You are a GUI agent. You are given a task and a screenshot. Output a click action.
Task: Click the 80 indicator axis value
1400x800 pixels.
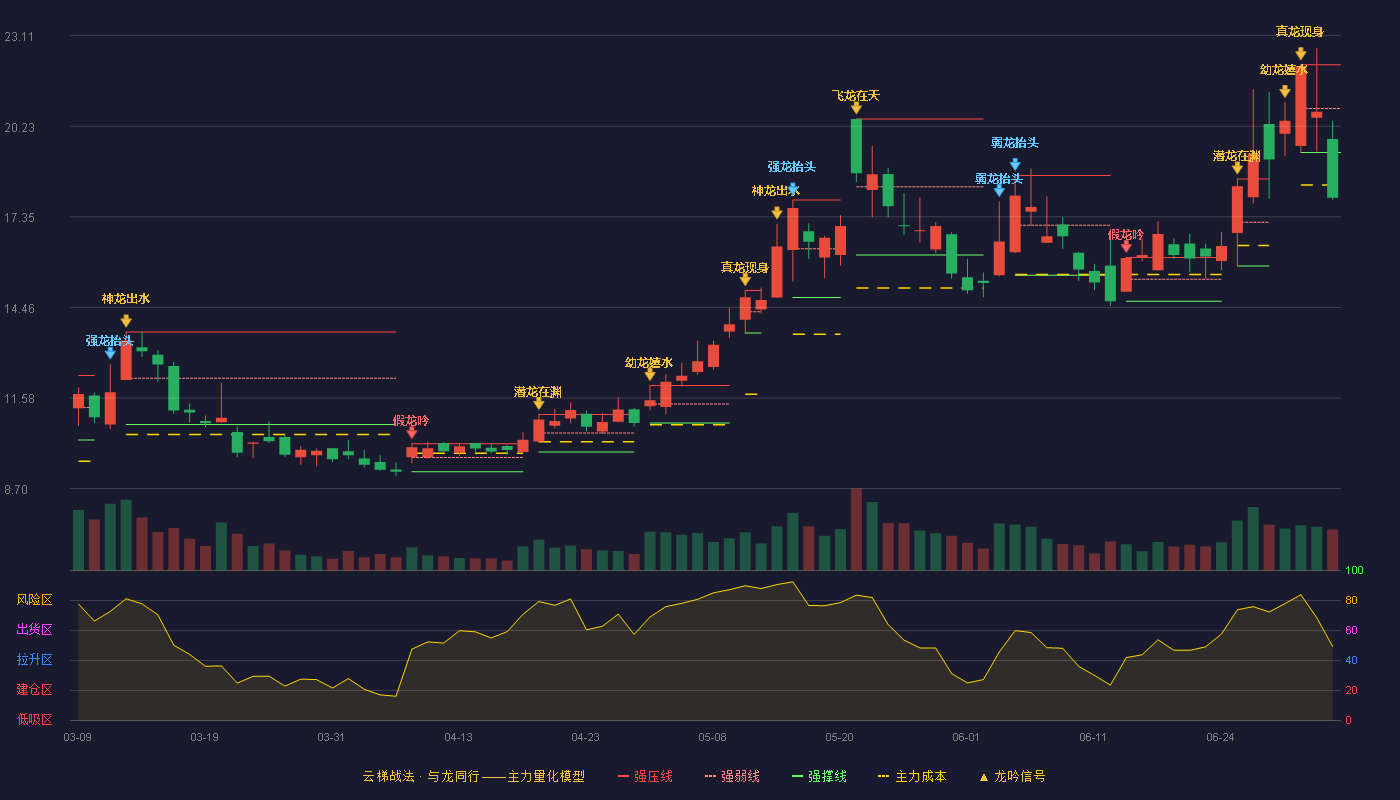(1351, 600)
